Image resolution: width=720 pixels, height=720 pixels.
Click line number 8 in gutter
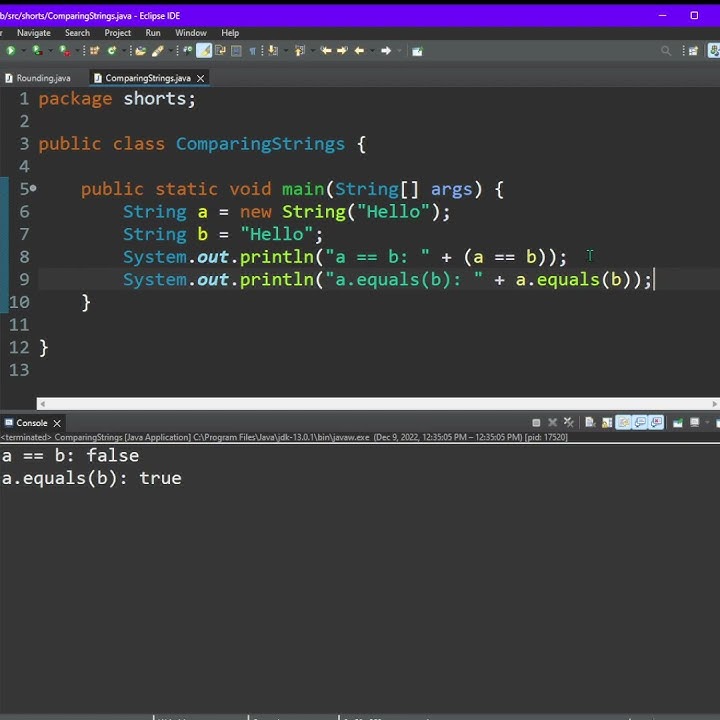24,257
